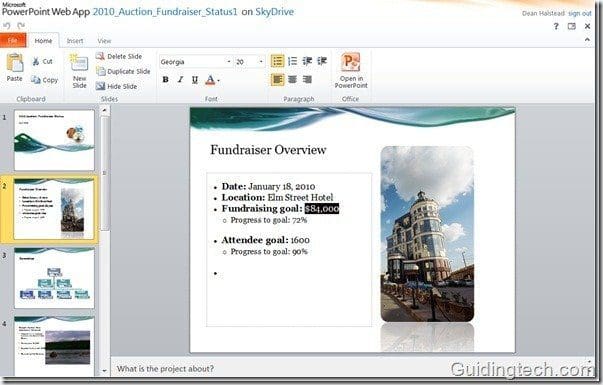This screenshot has width=603, height=385.
Task: Select slide 3 thumbnail
Action: coord(54,278)
